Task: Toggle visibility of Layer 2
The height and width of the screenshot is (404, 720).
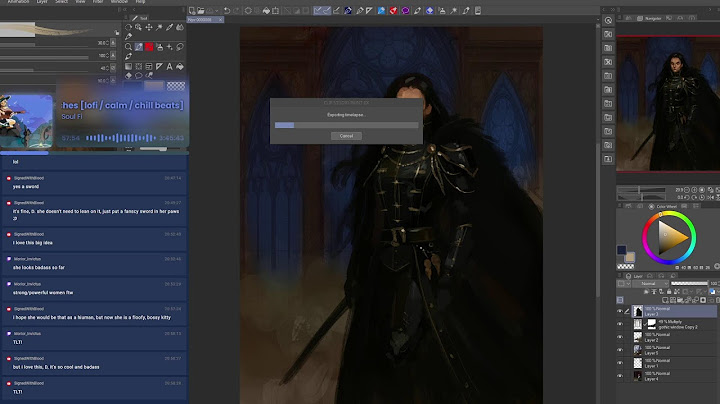Action: click(x=620, y=337)
